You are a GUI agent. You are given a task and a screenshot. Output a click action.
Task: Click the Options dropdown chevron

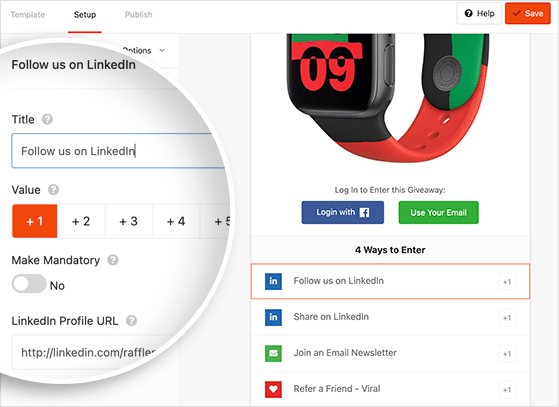(x=162, y=50)
